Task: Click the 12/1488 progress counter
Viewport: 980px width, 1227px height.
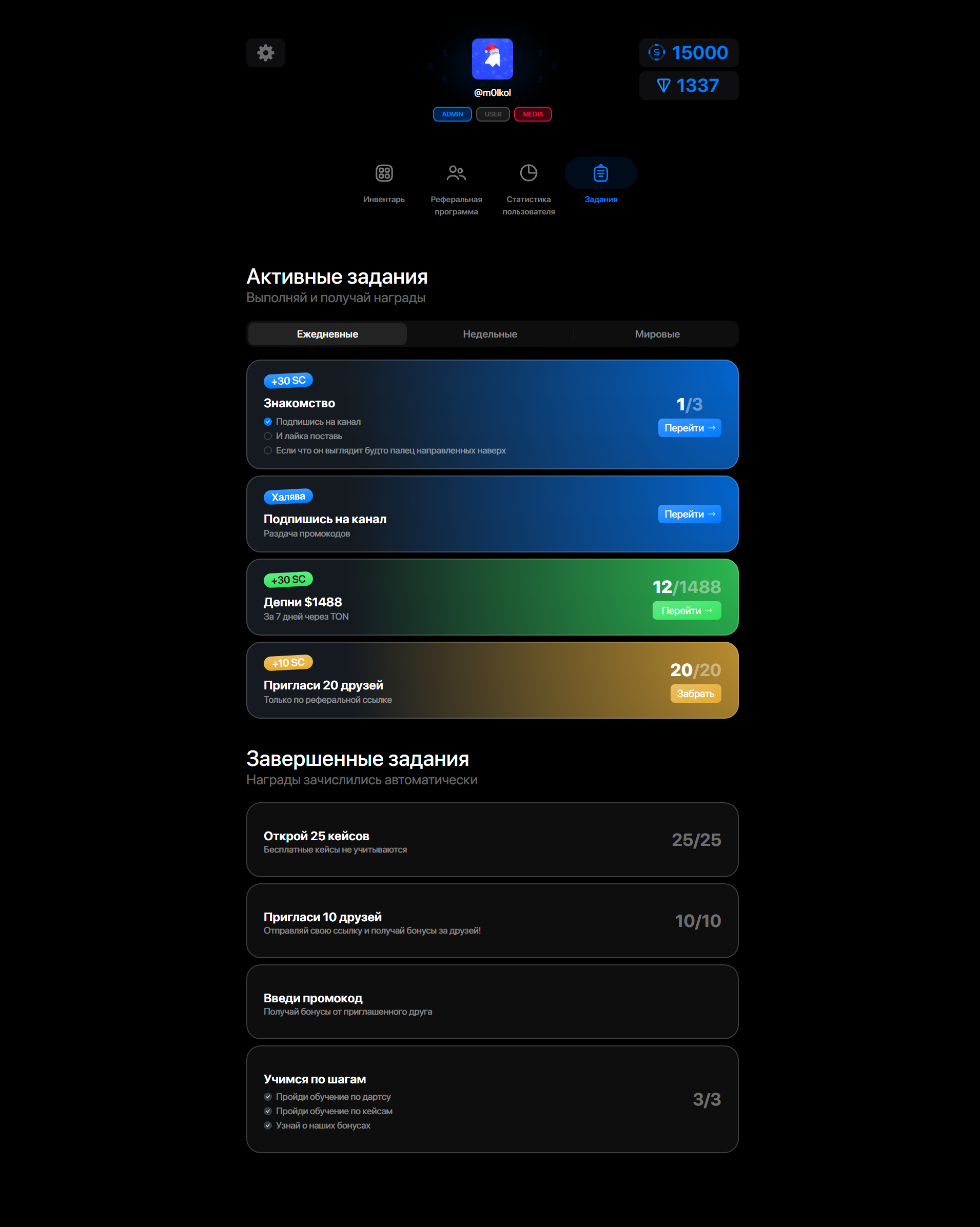Action: [687, 587]
